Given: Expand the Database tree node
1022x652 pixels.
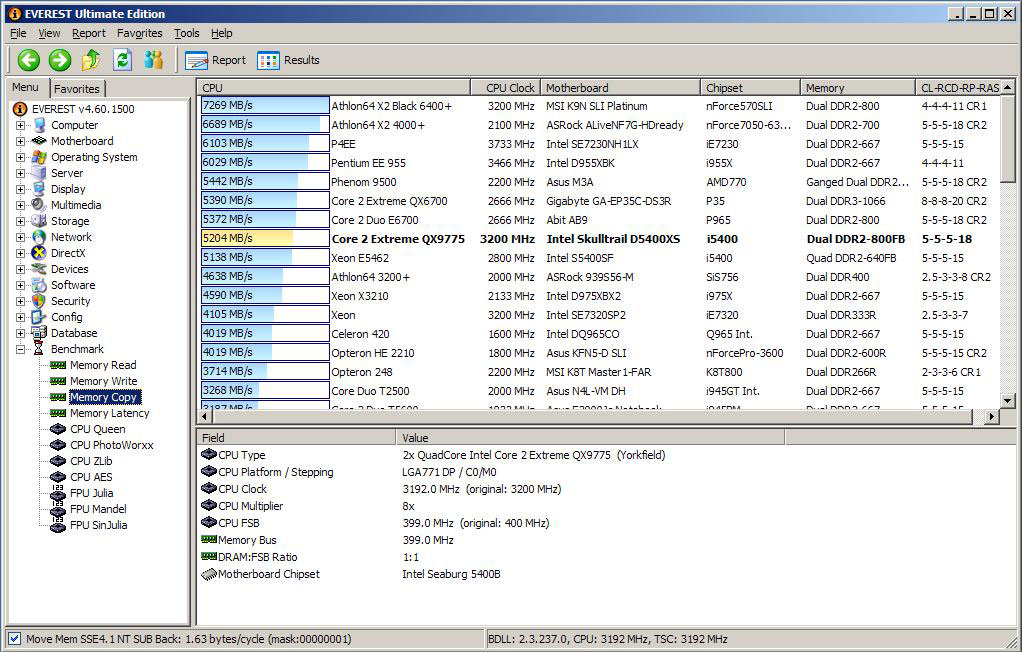Looking at the screenshot, I should (x=20, y=333).
